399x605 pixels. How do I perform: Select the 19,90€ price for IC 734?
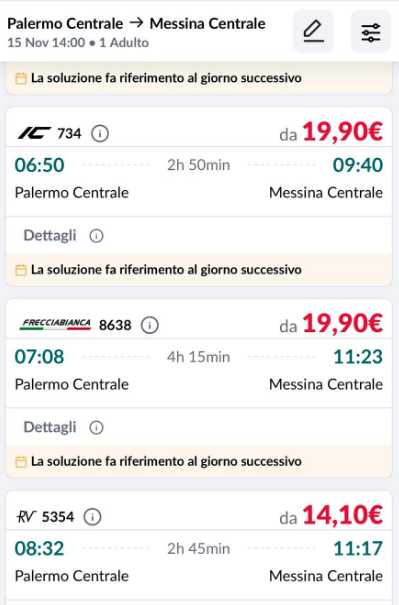[x=342, y=132]
